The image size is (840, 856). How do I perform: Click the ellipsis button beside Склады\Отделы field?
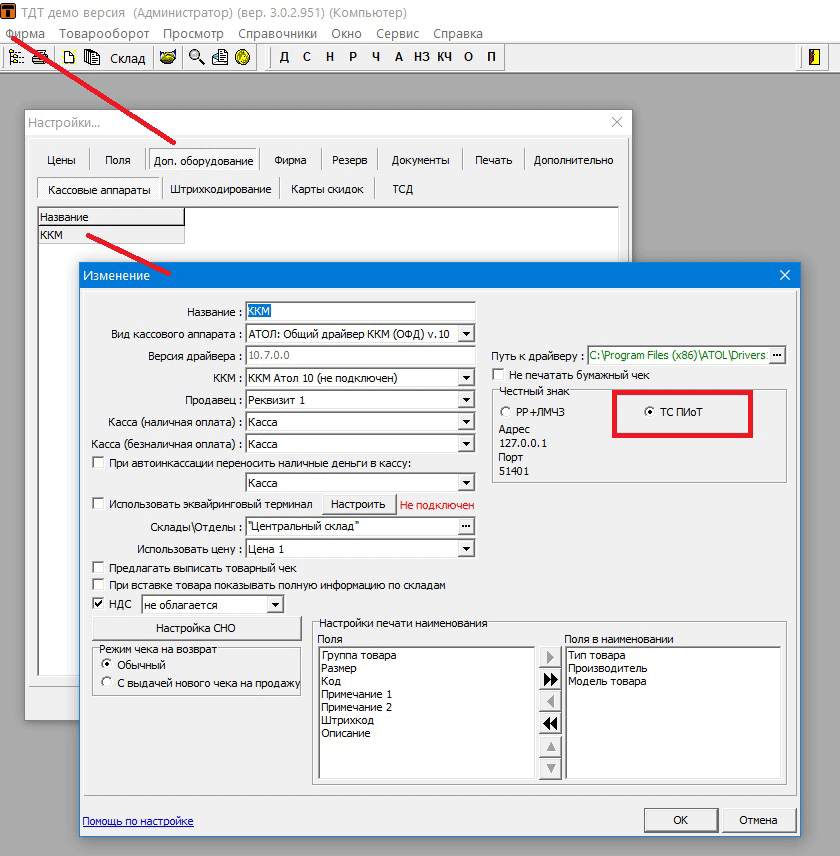click(466, 526)
